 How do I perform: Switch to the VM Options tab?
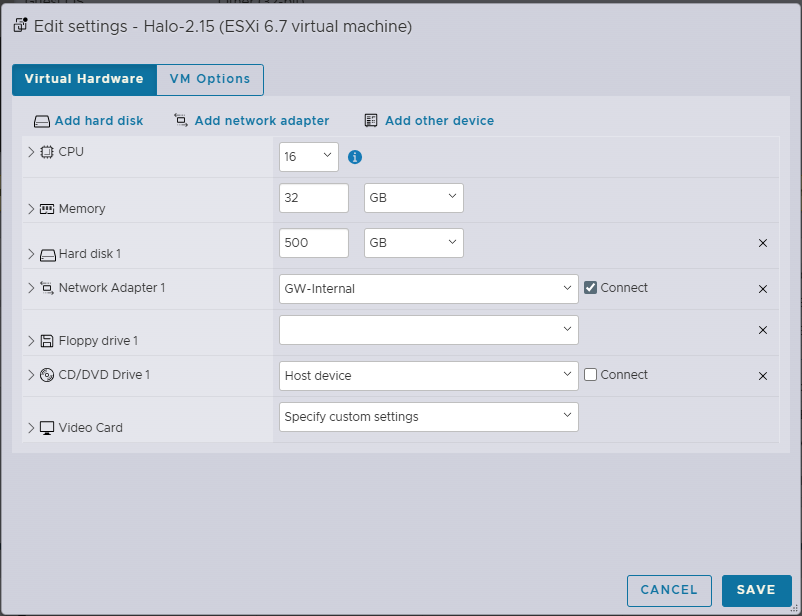pos(210,79)
